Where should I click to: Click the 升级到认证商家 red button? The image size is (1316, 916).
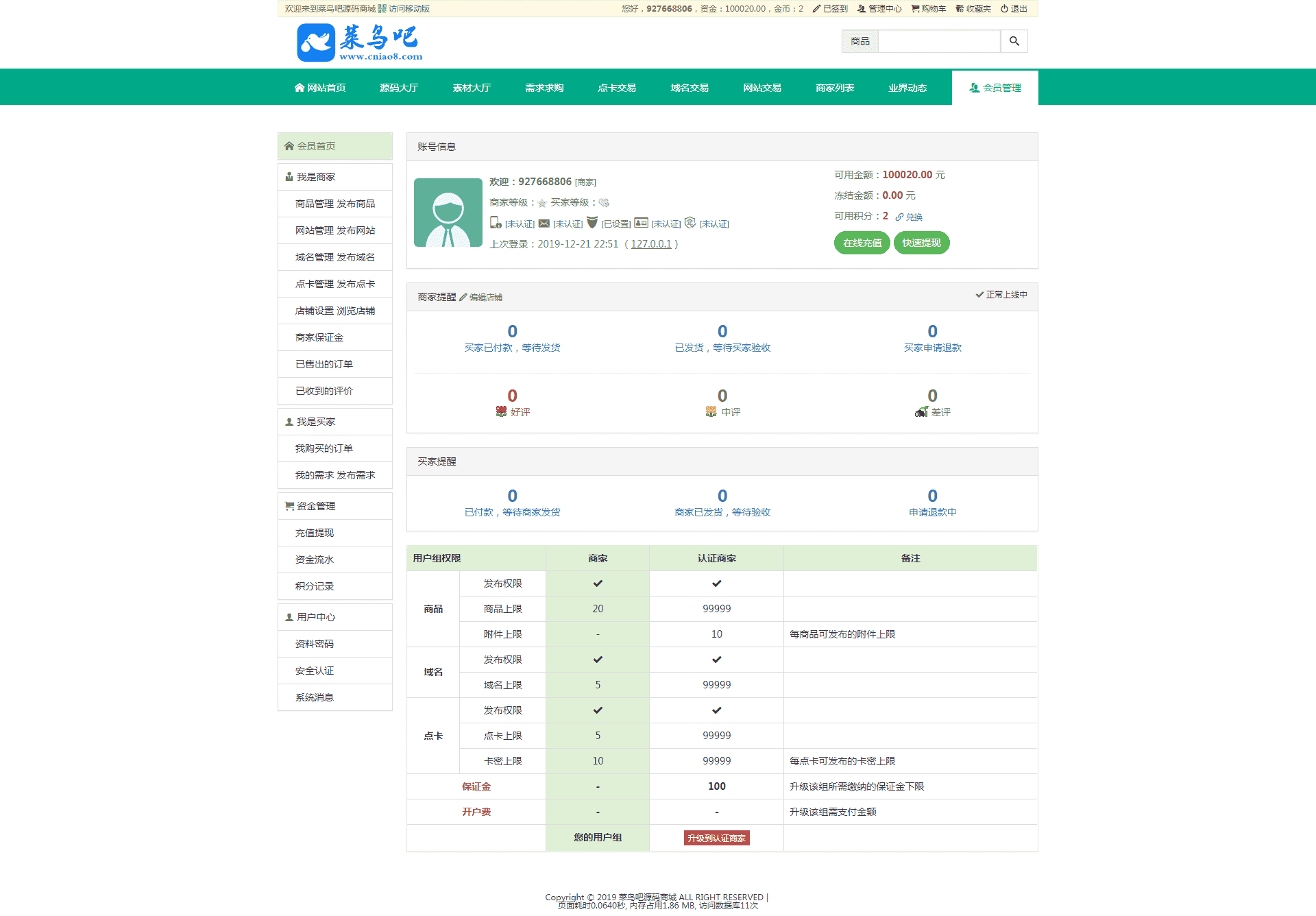tap(716, 838)
